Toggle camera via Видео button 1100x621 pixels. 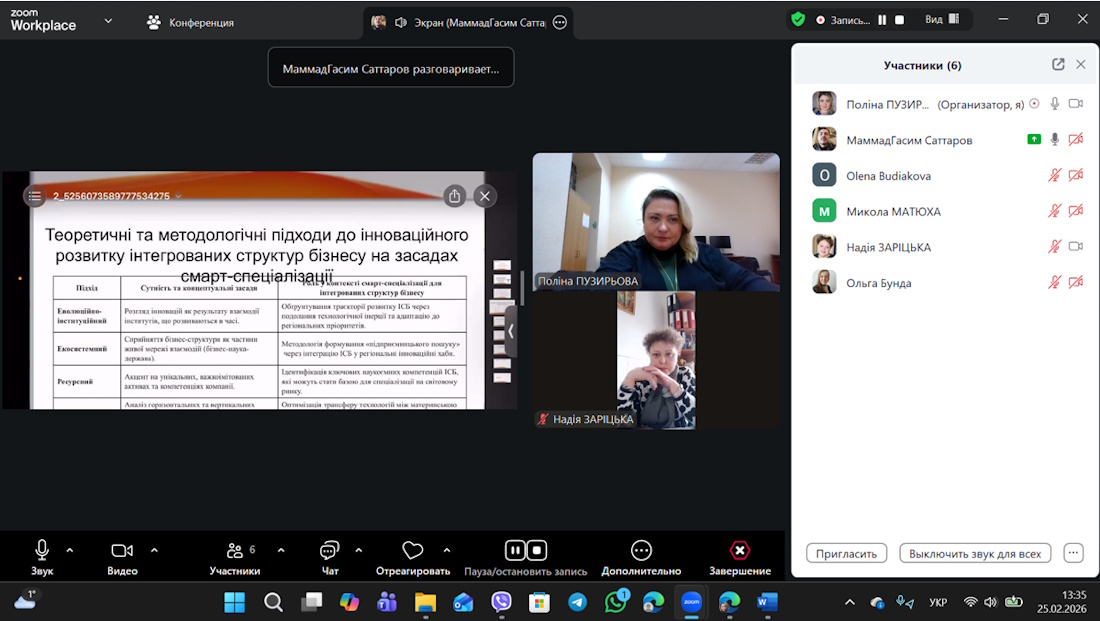[122, 551]
